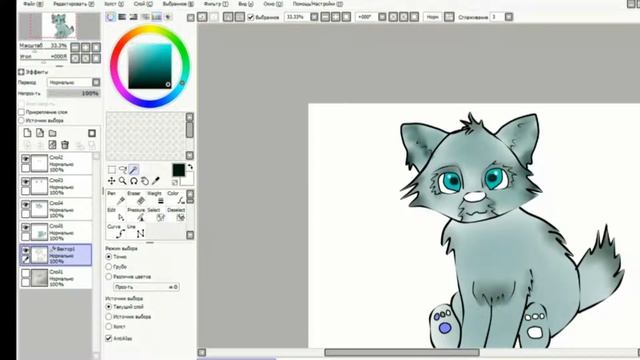Zoom out using the navigator minus button
Screen dimensions: 640x360
pyautogui.click(x=75, y=47)
